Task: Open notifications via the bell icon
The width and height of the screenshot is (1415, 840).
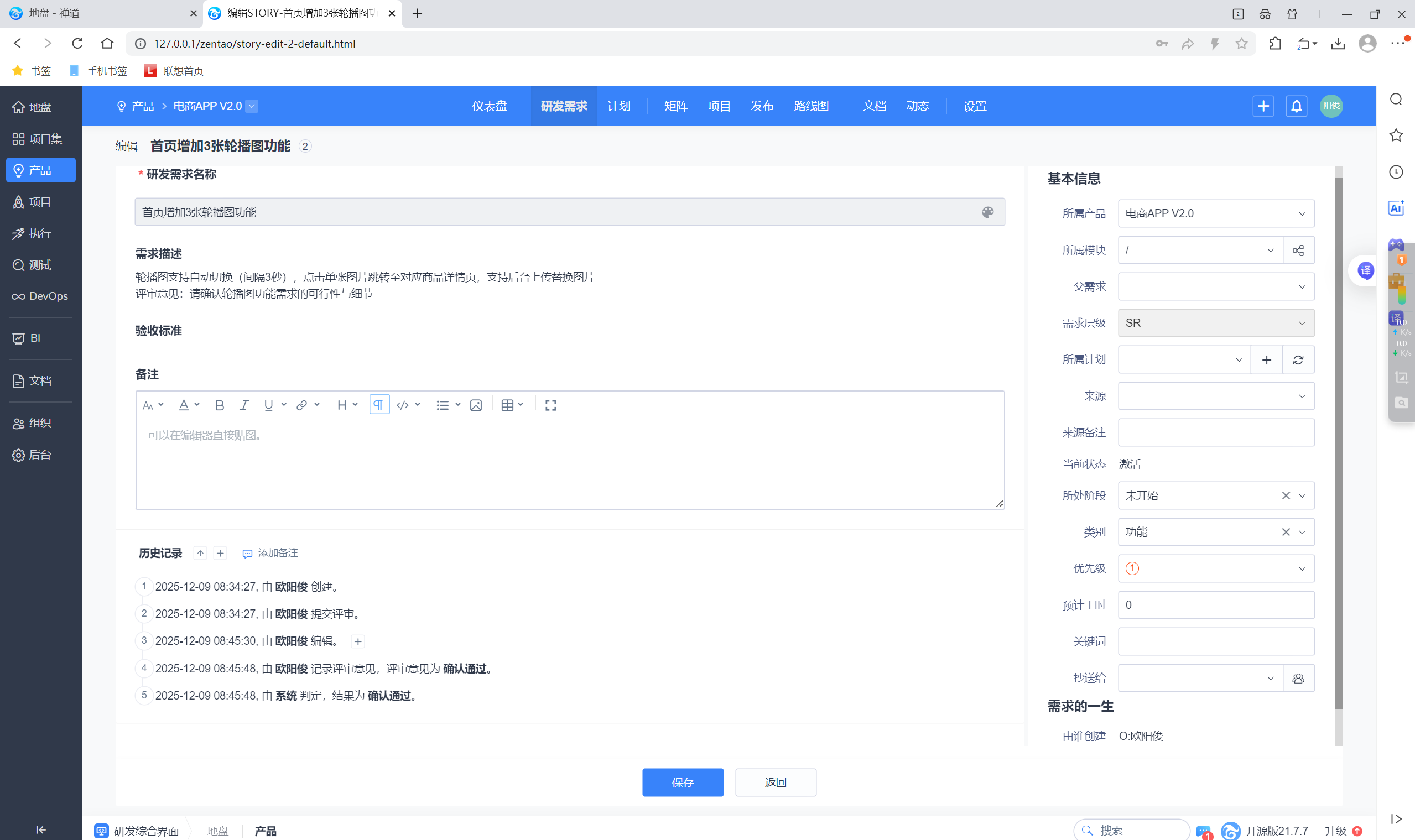Action: click(1296, 106)
